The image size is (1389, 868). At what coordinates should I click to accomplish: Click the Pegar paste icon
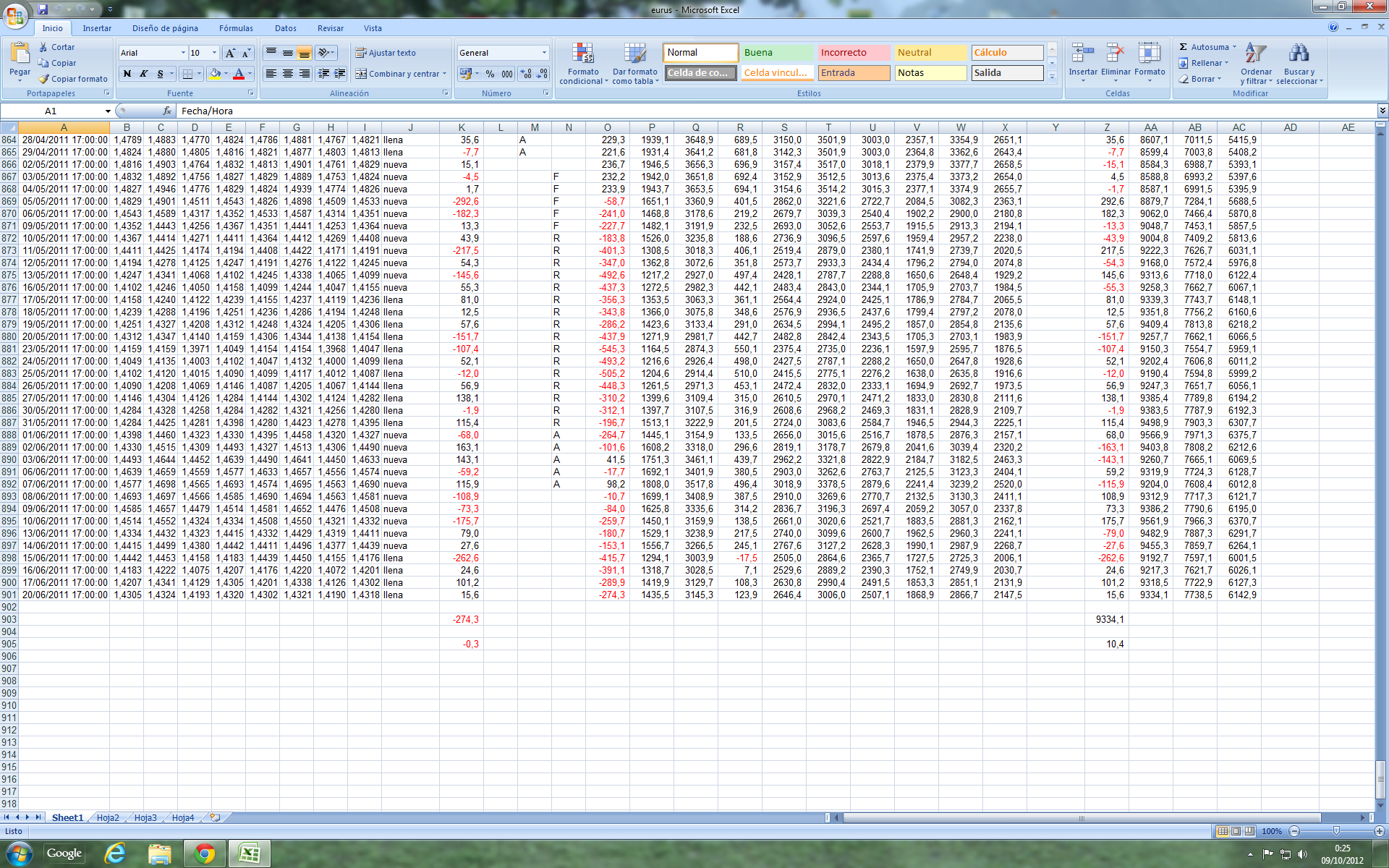[20, 54]
